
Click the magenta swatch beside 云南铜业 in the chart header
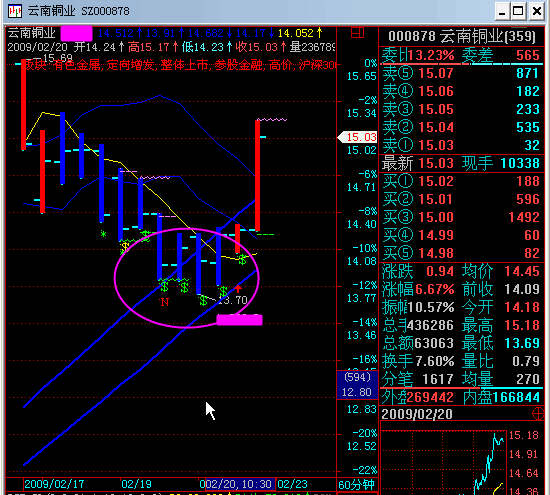coord(76,33)
